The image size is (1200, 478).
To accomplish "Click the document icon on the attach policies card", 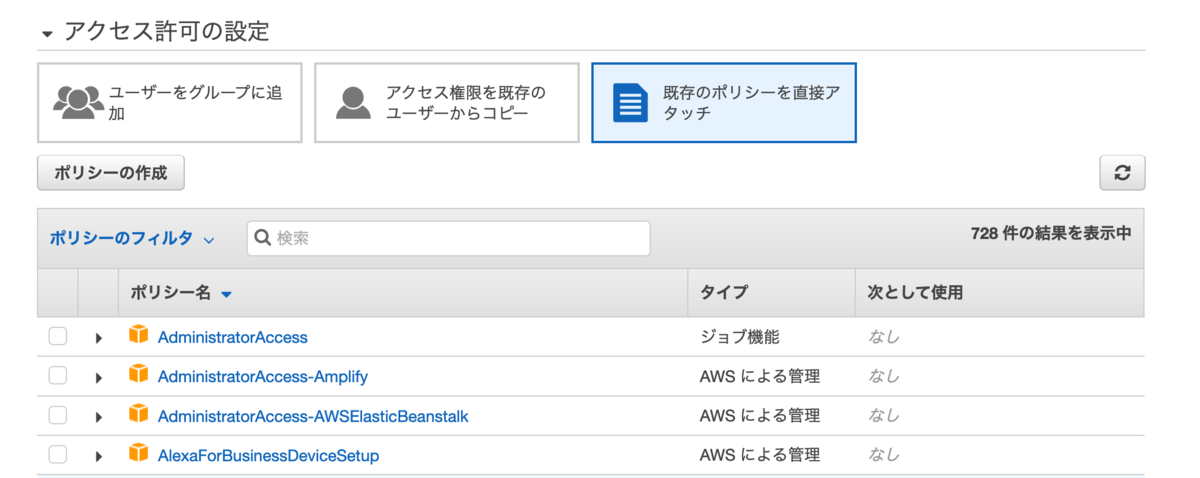I will 630,103.
